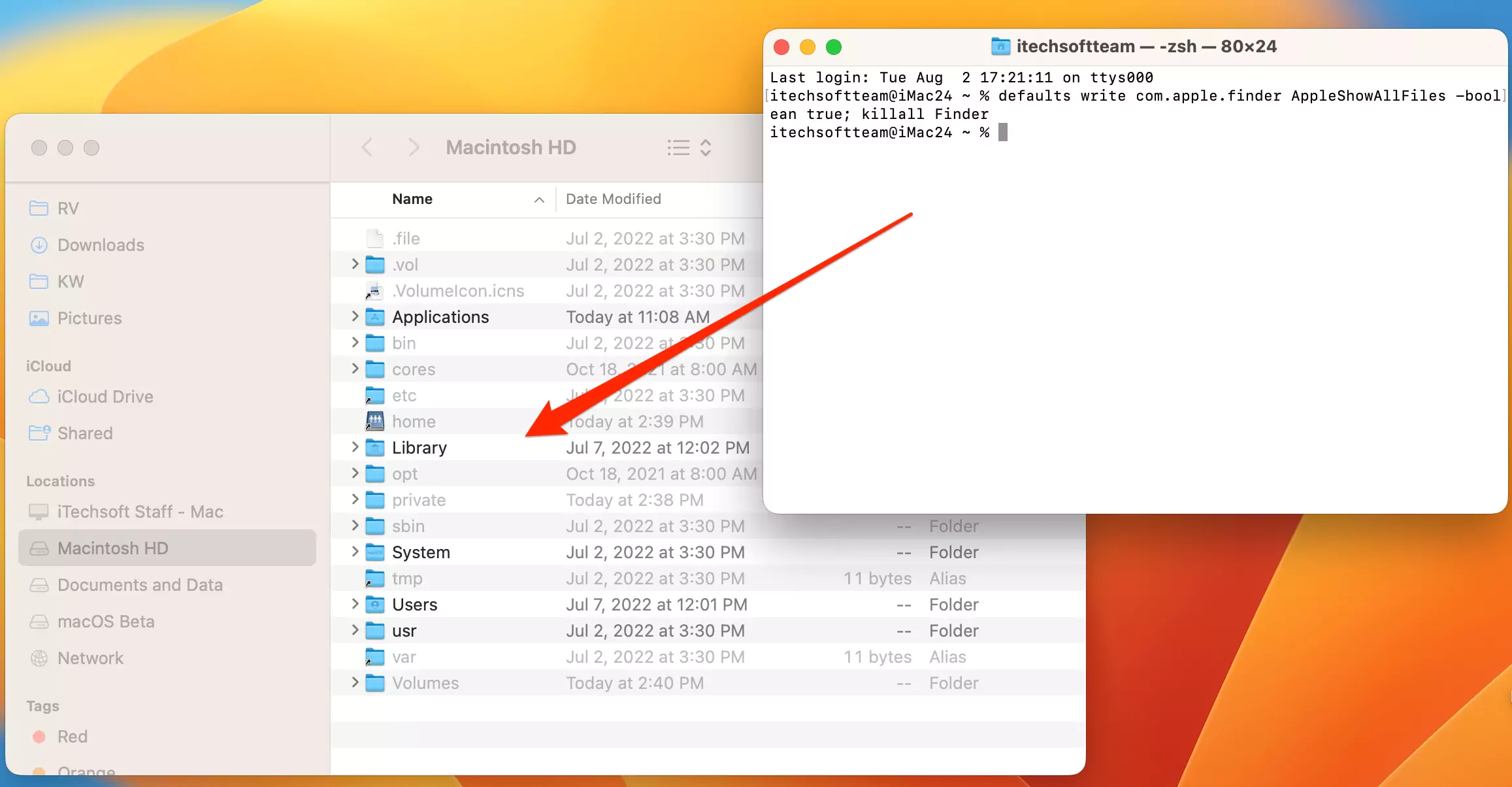Expand the Volumes folder

355,682
